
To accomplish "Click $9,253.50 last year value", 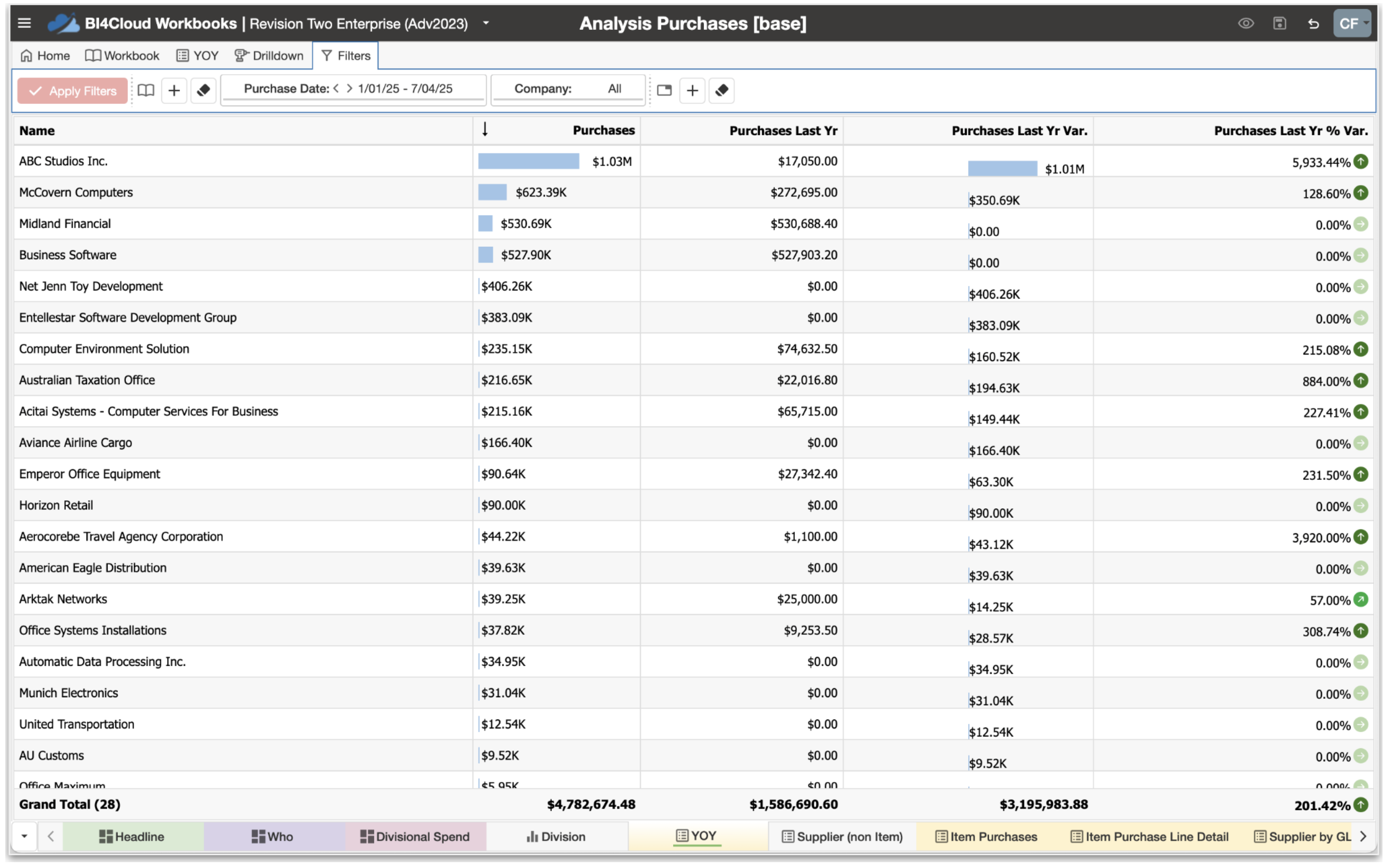I will point(810,630).
